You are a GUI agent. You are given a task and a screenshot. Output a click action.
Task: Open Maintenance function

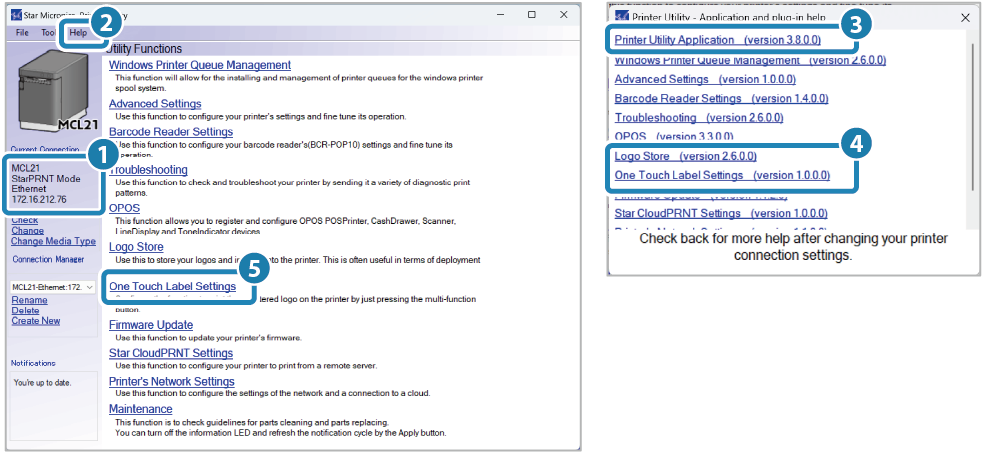coord(140,409)
